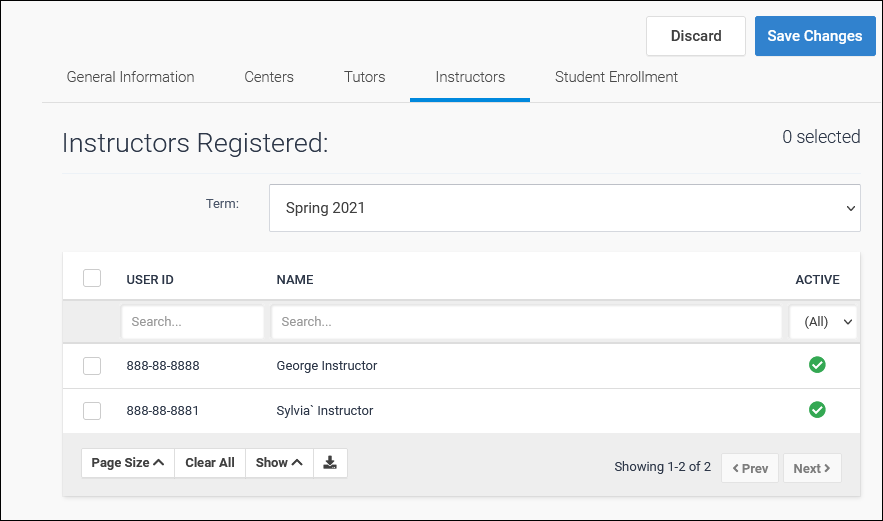Click the Next page button
Screen dimensions: 883x521
(x=811, y=468)
